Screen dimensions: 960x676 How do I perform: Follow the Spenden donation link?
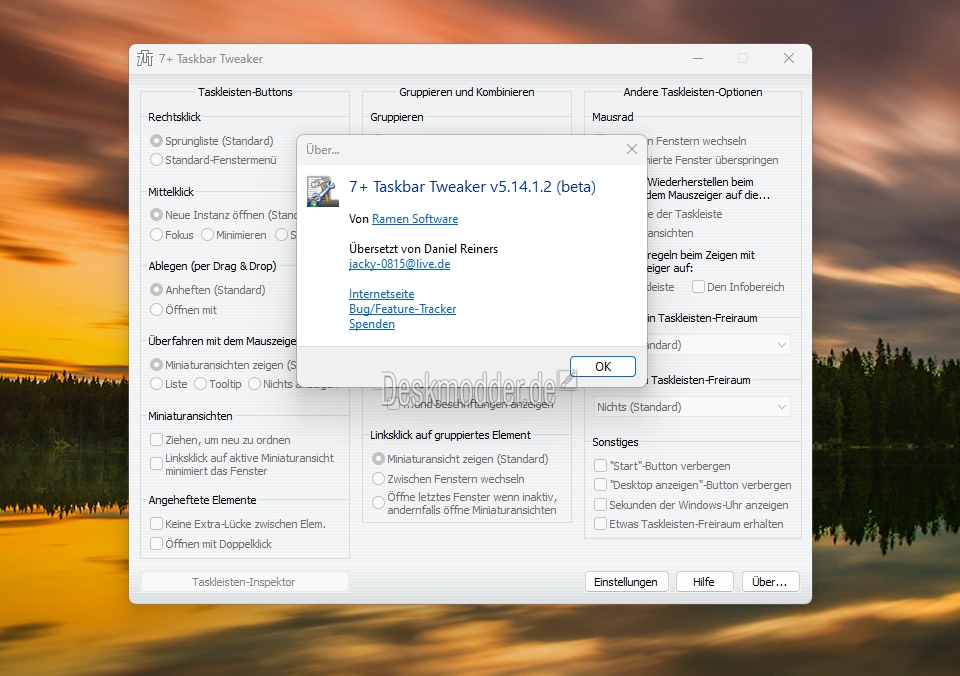372,324
